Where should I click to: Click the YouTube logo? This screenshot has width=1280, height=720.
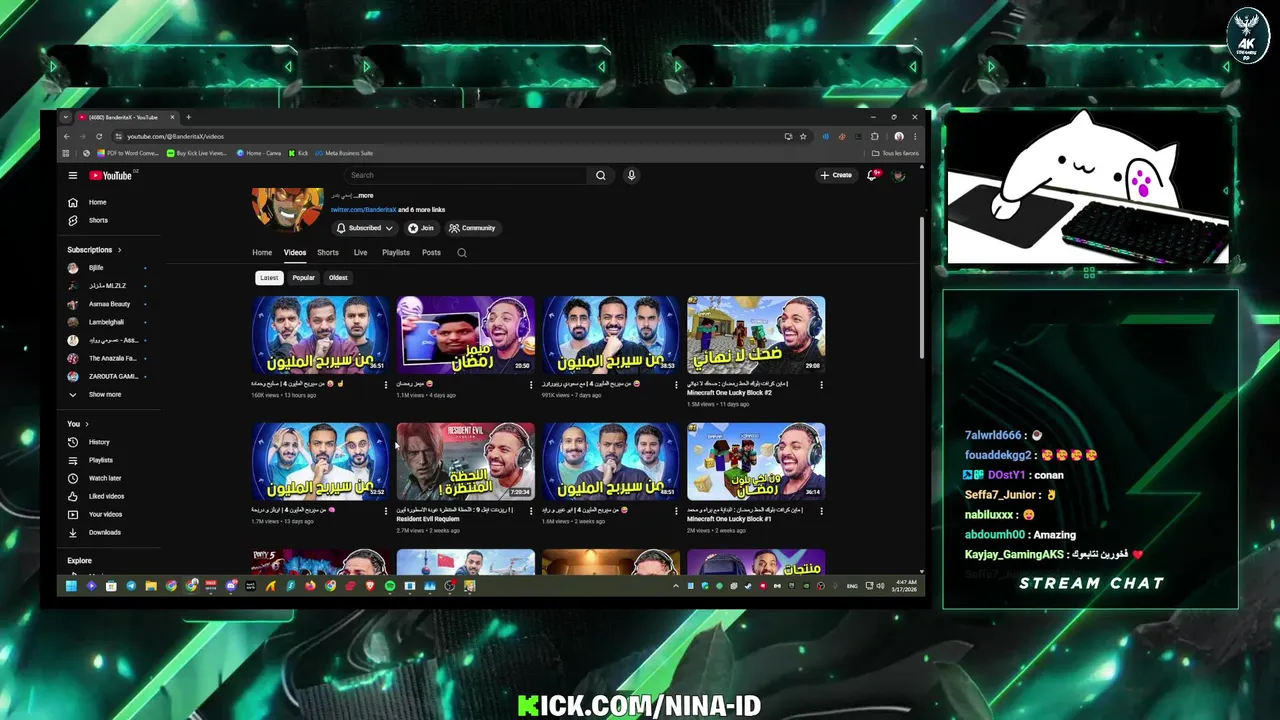click(110, 175)
